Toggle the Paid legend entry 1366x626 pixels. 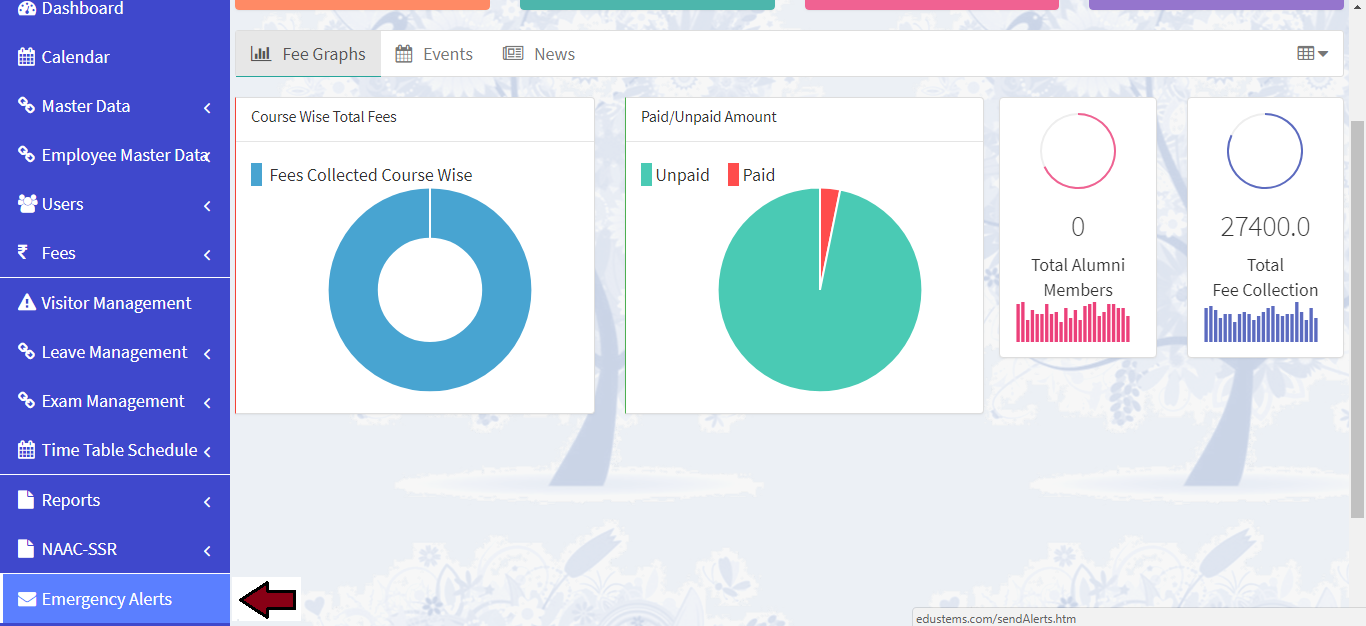pos(751,175)
